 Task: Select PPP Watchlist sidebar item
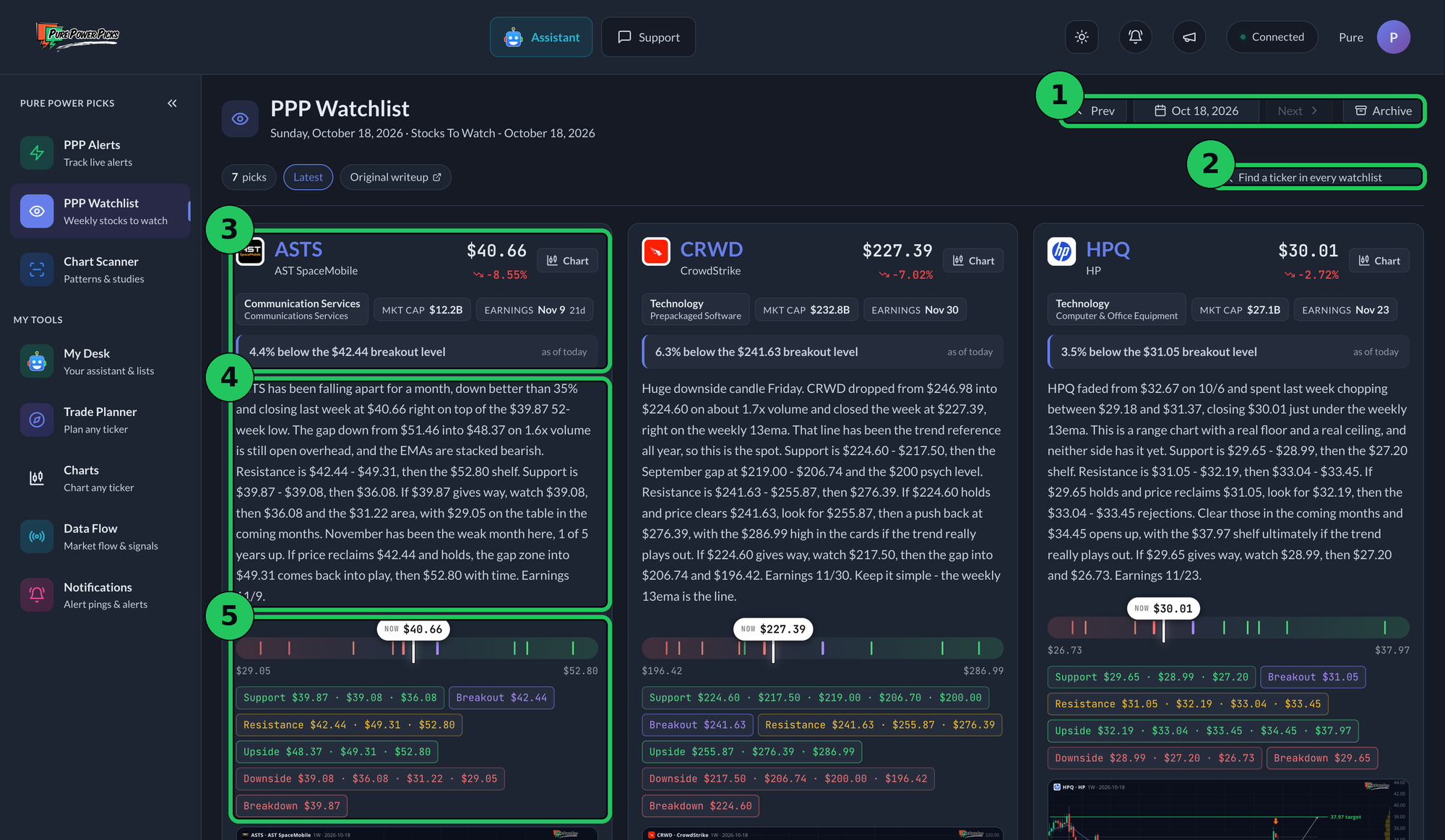(100, 211)
